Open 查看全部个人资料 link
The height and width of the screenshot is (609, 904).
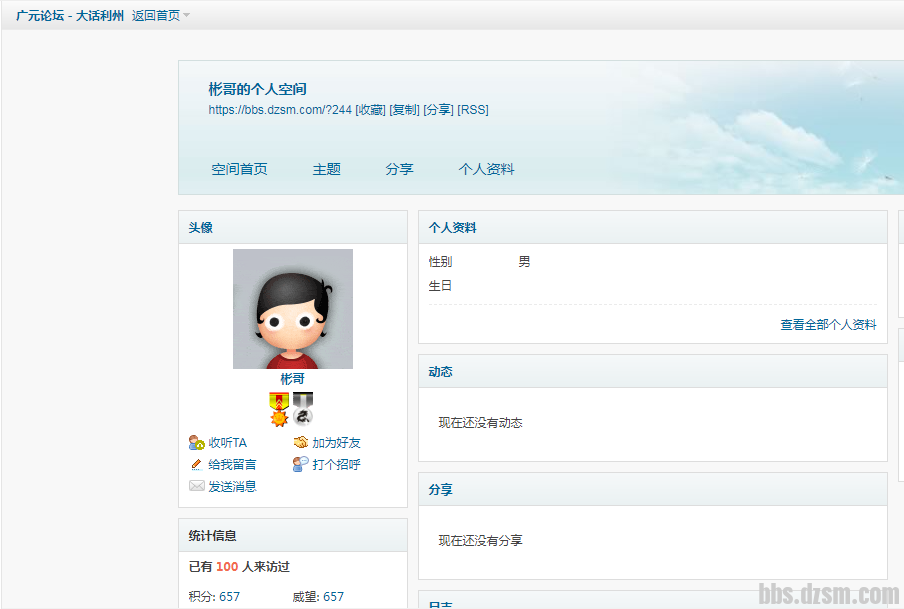click(828, 325)
